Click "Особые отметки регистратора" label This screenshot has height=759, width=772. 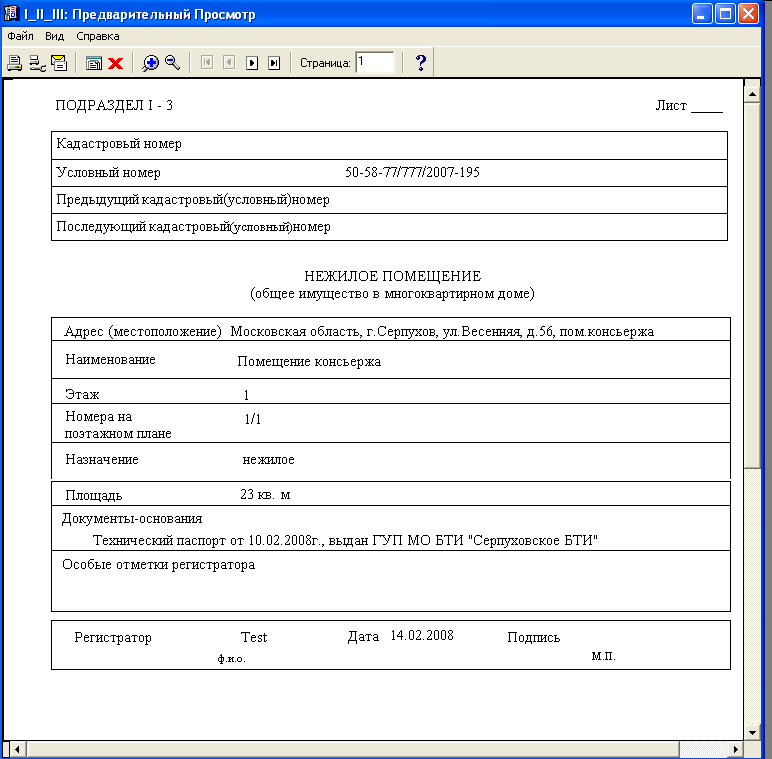coord(159,565)
